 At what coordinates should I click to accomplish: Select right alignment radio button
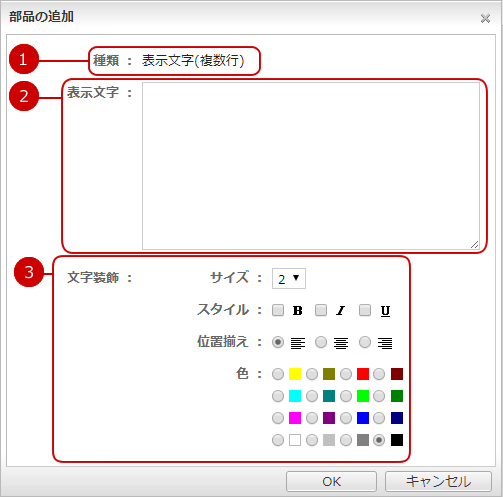click(365, 342)
